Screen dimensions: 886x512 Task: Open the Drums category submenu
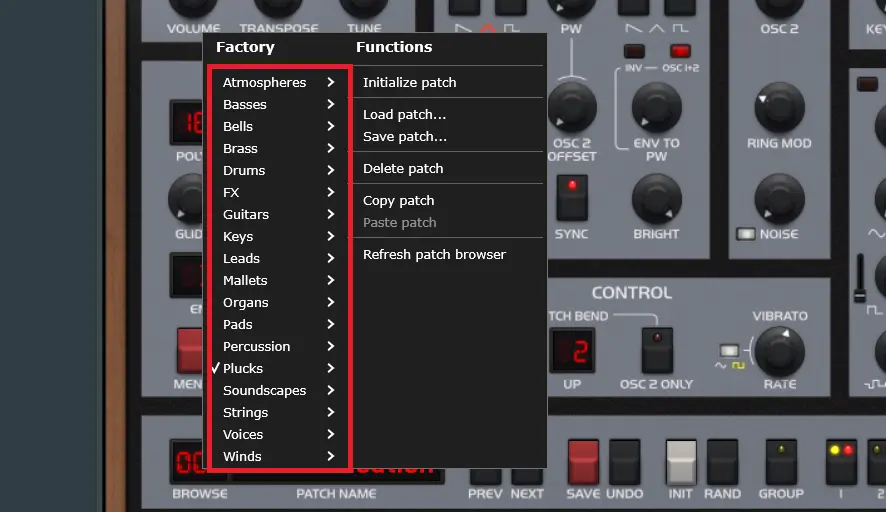pyautogui.click(x=279, y=171)
